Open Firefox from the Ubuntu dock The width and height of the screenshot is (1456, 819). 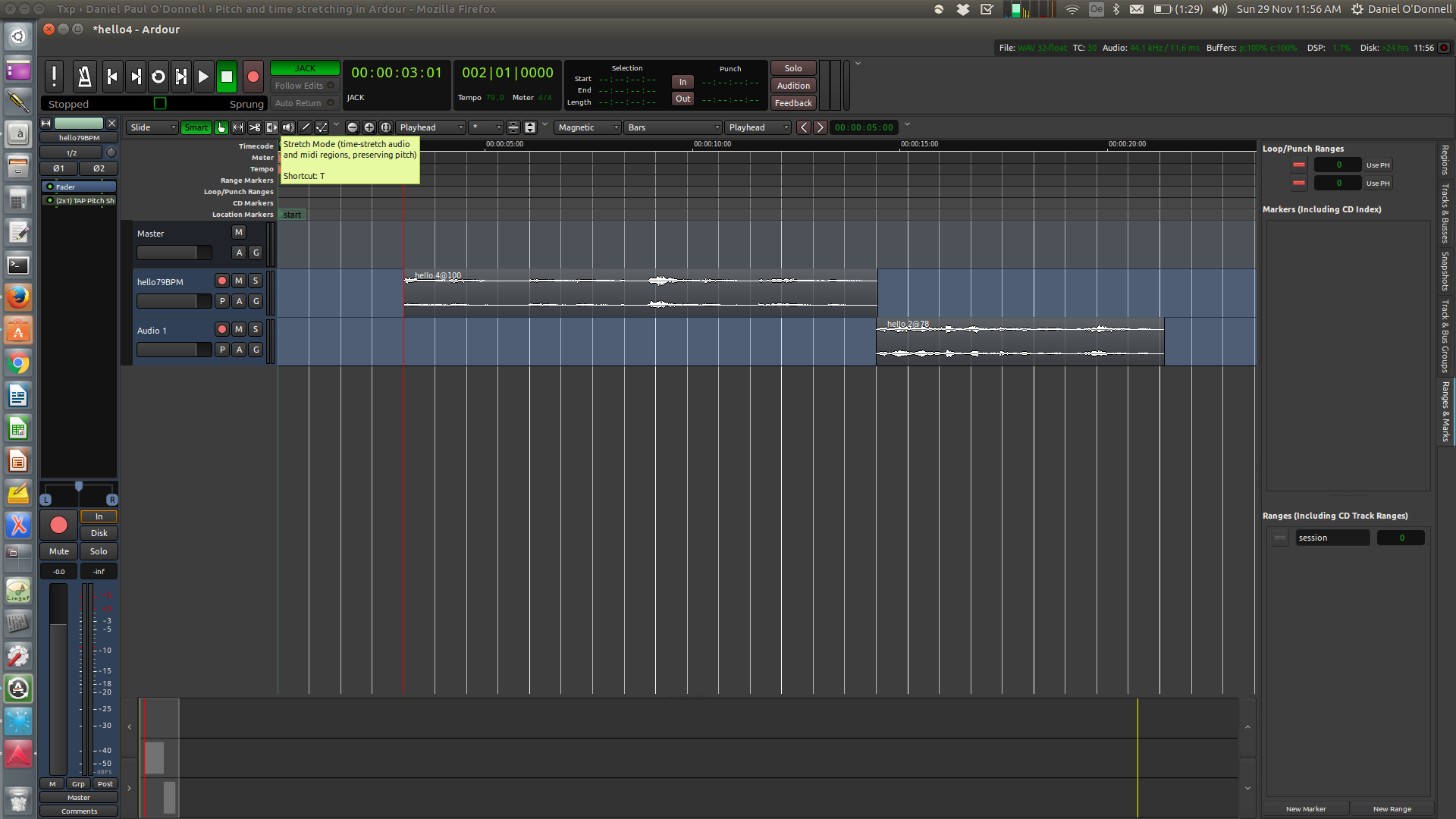18,297
